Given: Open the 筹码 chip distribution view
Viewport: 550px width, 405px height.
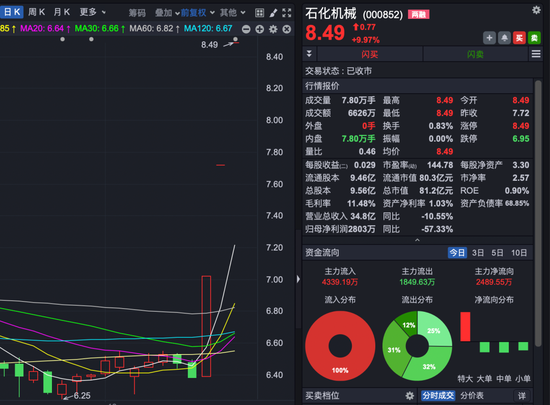Looking at the screenshot, I should click(137, 13).
